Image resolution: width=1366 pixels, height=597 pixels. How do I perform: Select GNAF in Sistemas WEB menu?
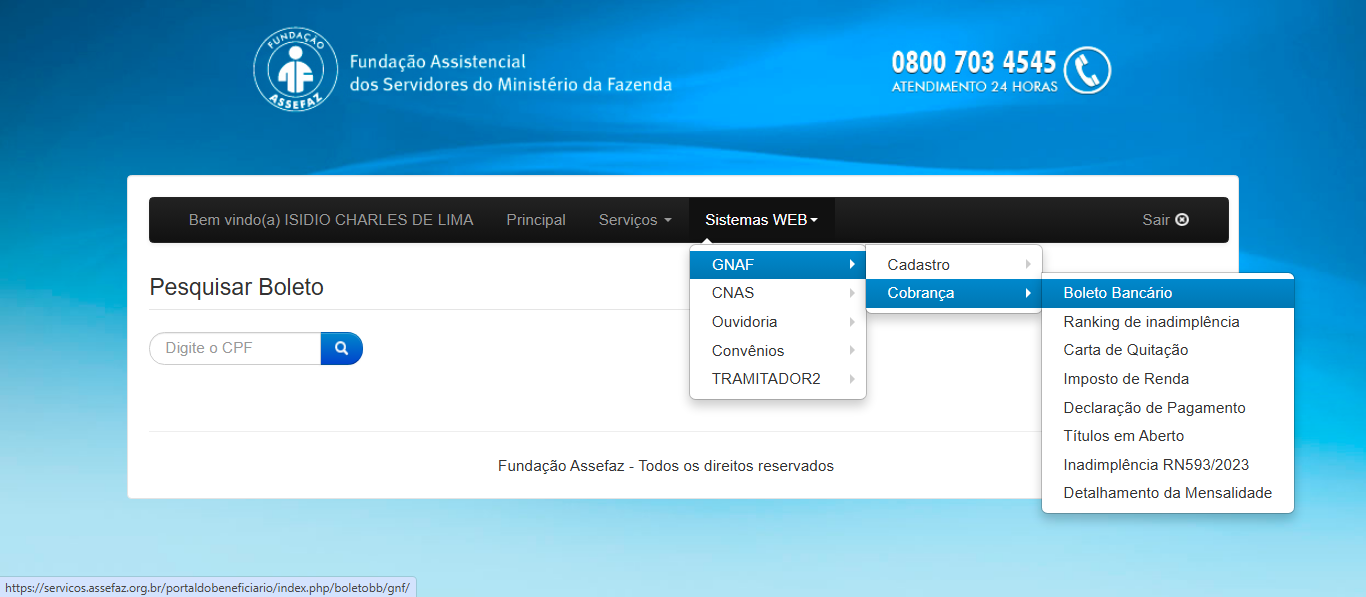[777, 265]
